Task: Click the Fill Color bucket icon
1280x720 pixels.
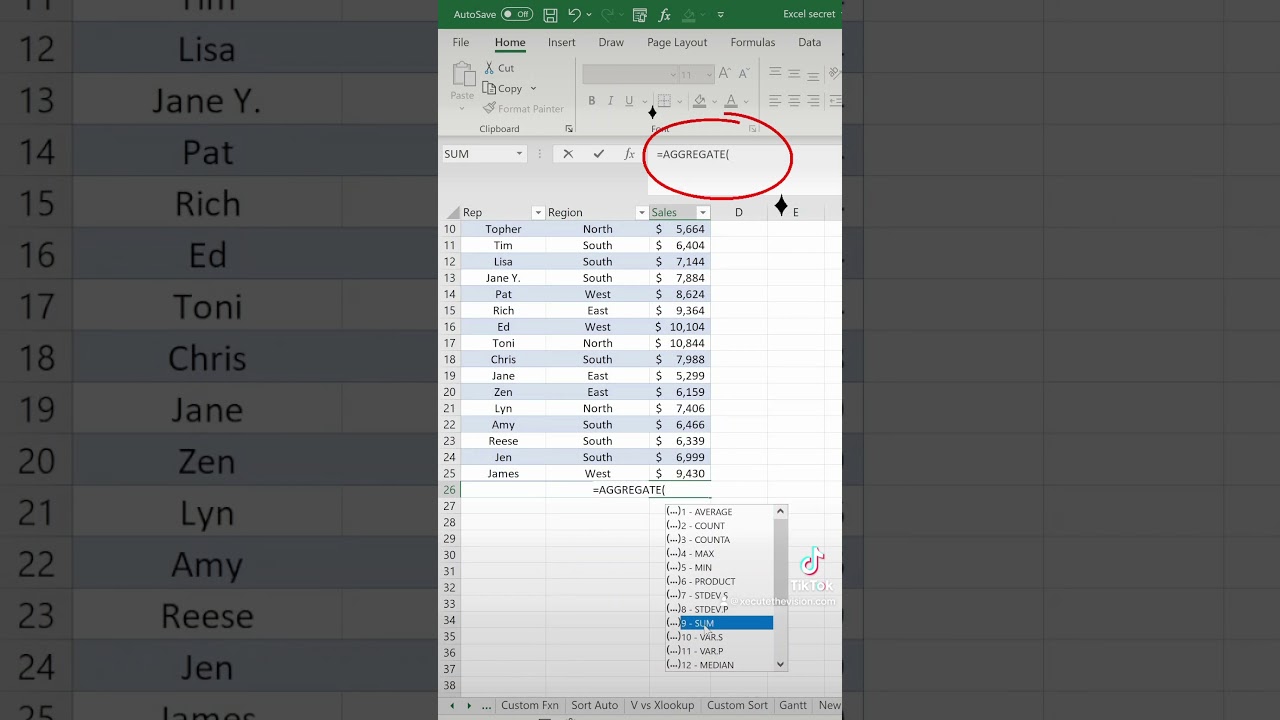Action: coord(700,100)
